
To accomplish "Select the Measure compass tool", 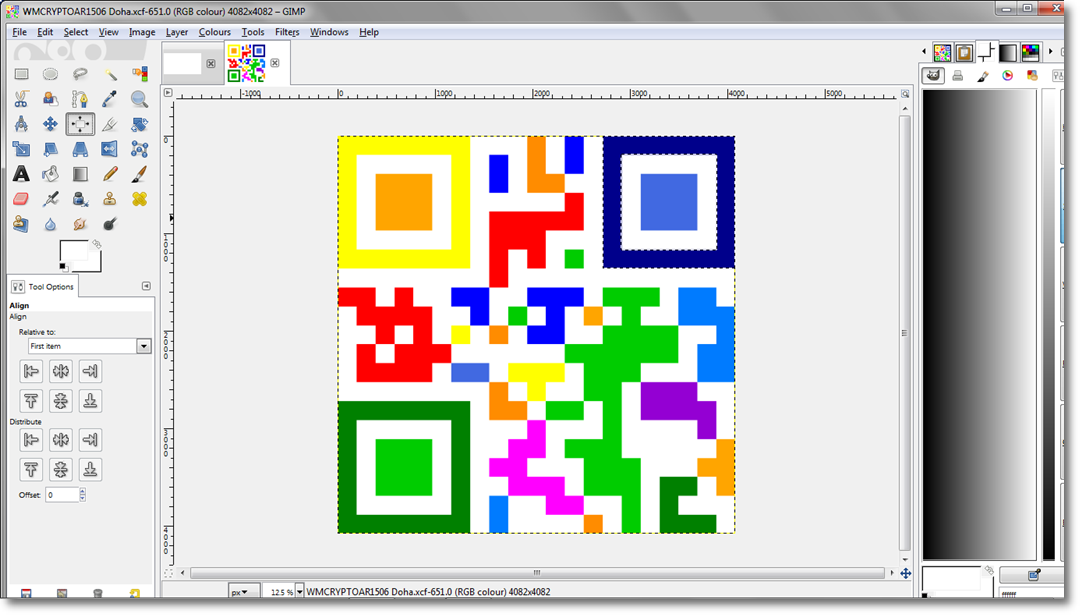I will (x=21, y=124).
